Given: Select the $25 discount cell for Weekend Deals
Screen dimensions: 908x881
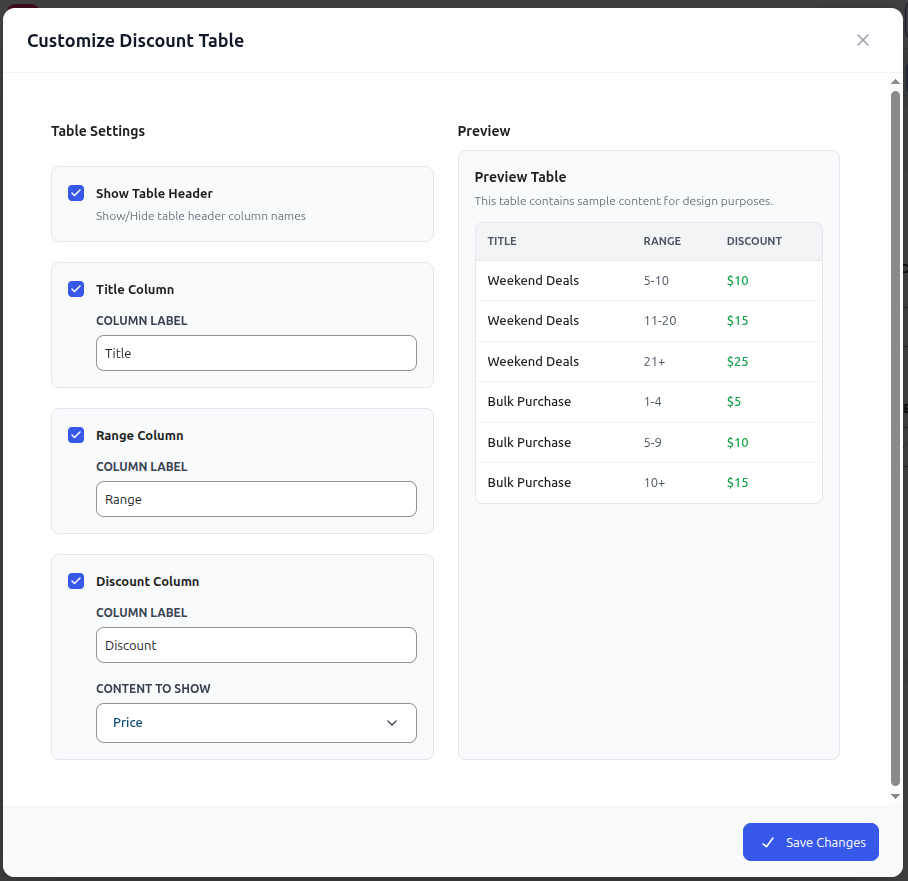Looking at the screenshot, I should coord(737,361).
